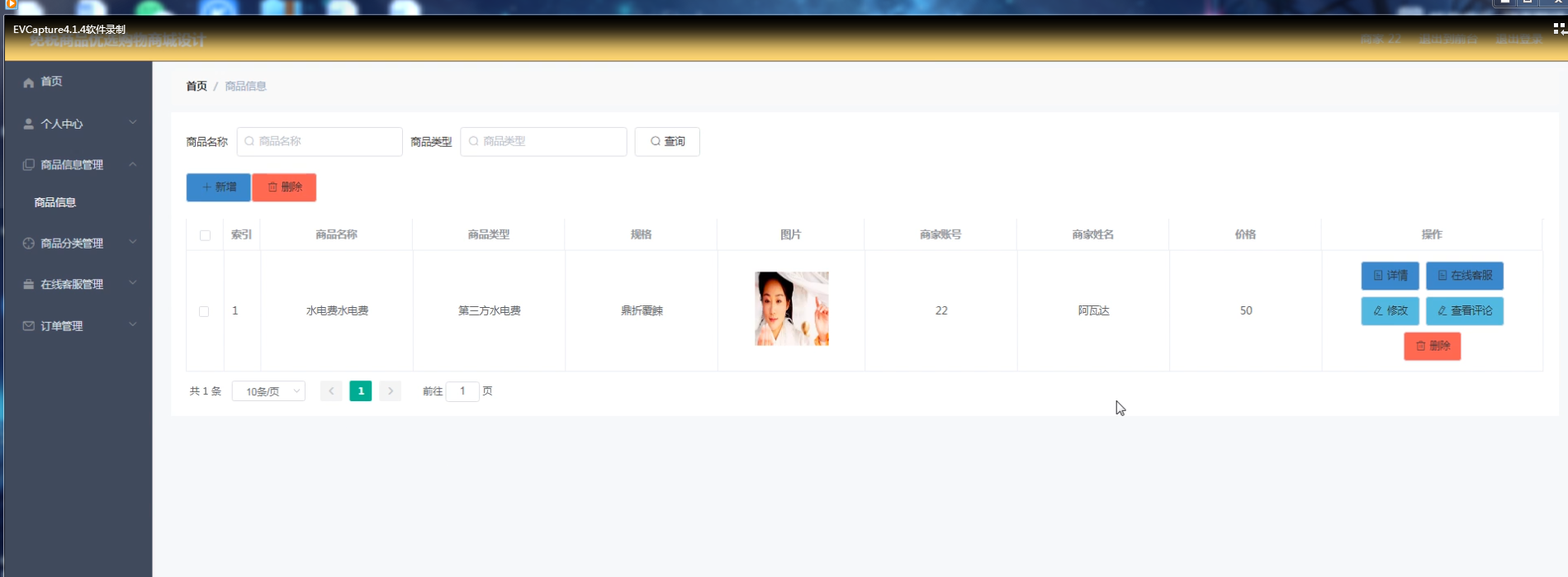Click the price value 50
Screen dimensions: 1568x577
(x=1246, y=311)
